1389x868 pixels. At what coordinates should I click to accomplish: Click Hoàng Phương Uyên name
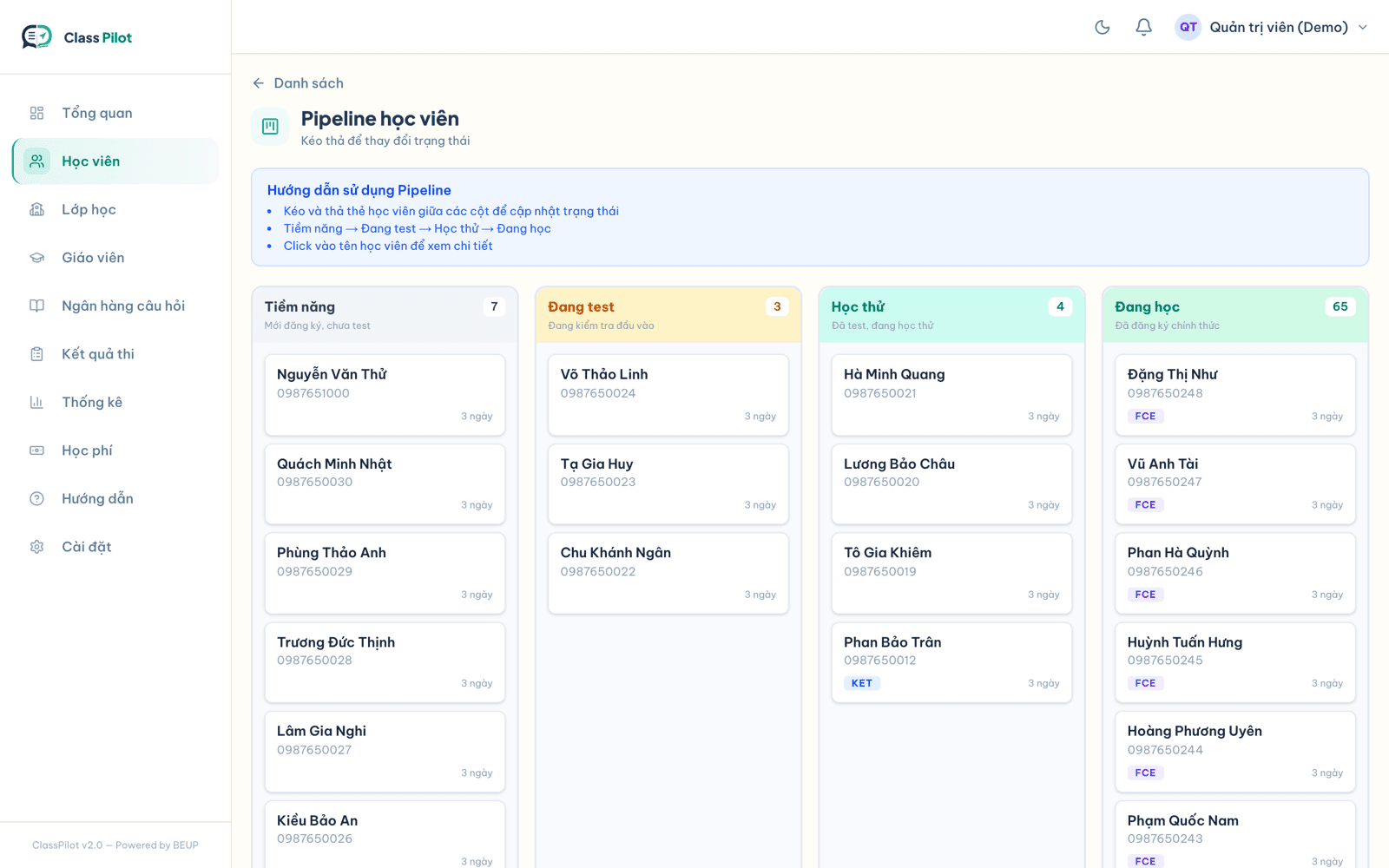(1195, 731)
